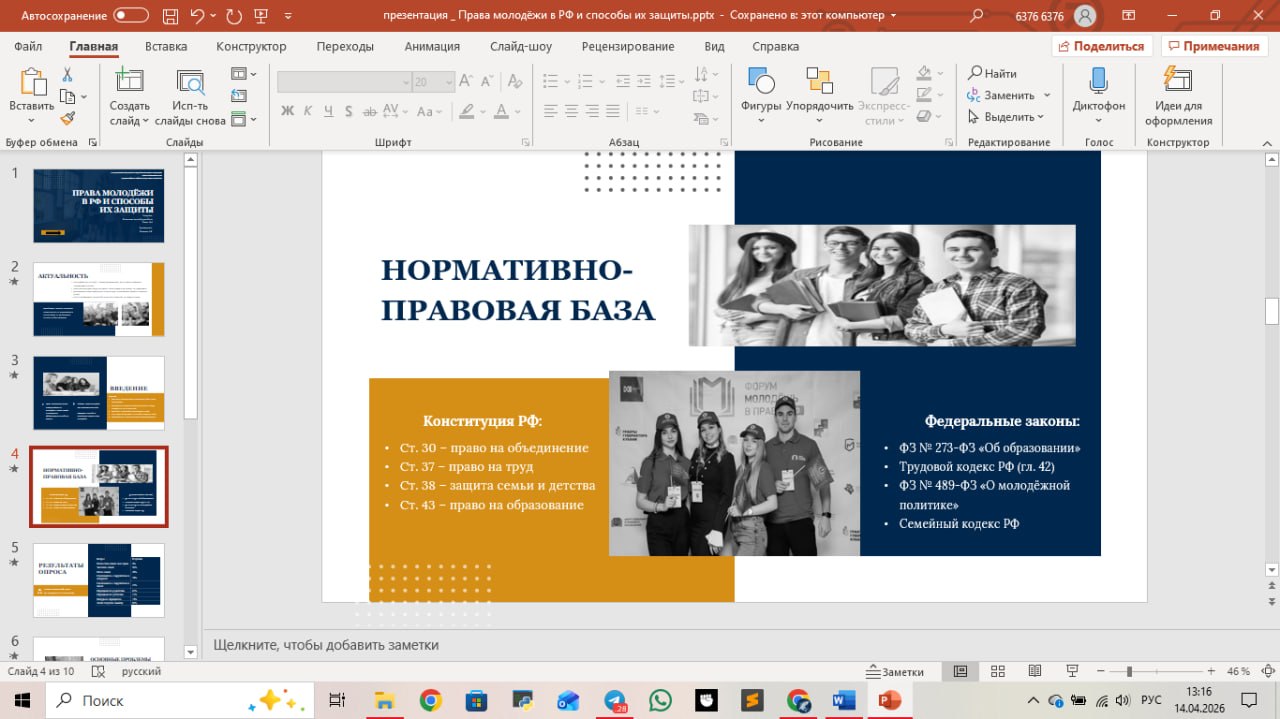The image size is (1280, 719).
Task: Switch to slide sorter view icon
Action: 997,671
